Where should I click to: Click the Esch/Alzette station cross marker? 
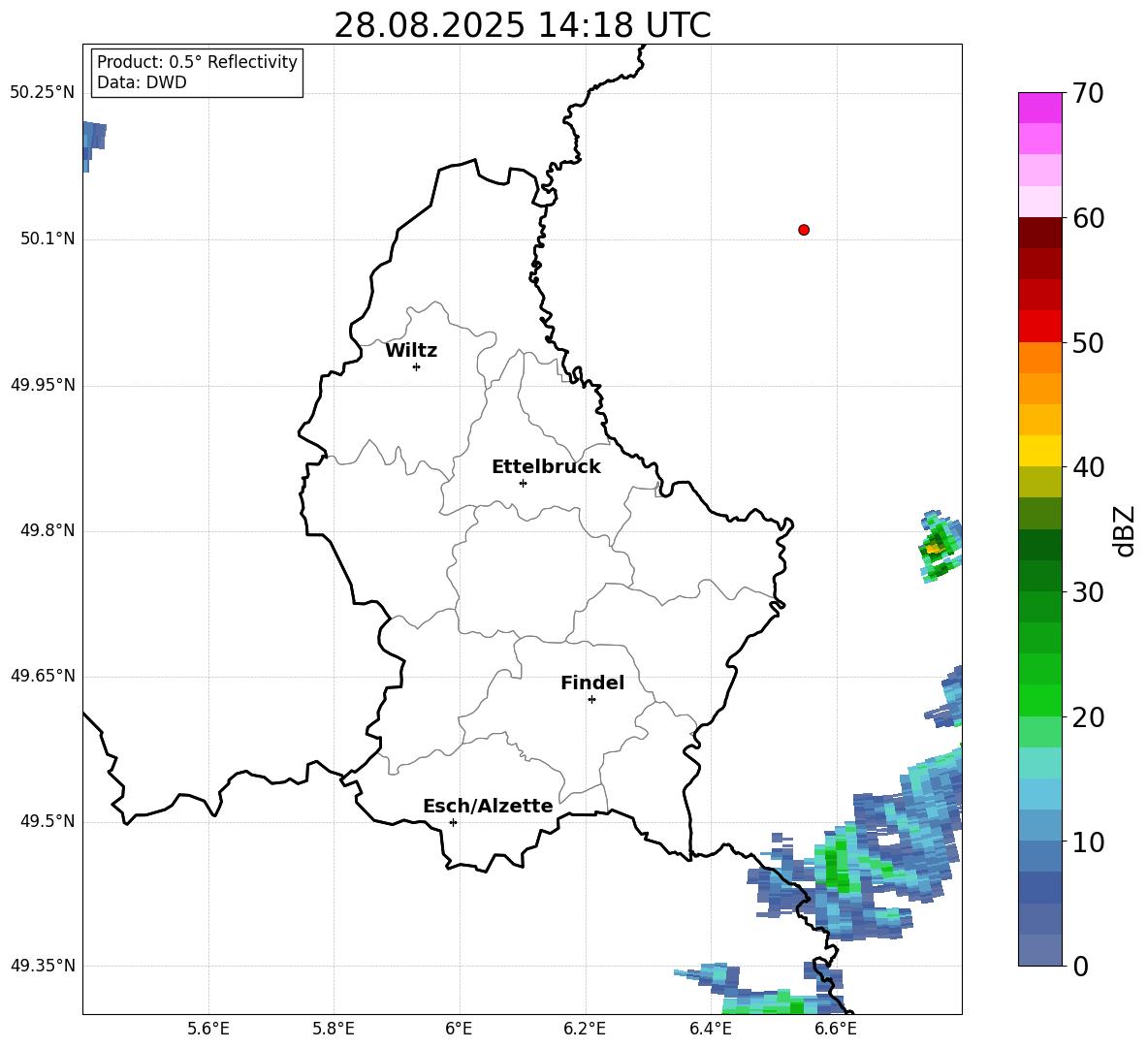point(453,822)
